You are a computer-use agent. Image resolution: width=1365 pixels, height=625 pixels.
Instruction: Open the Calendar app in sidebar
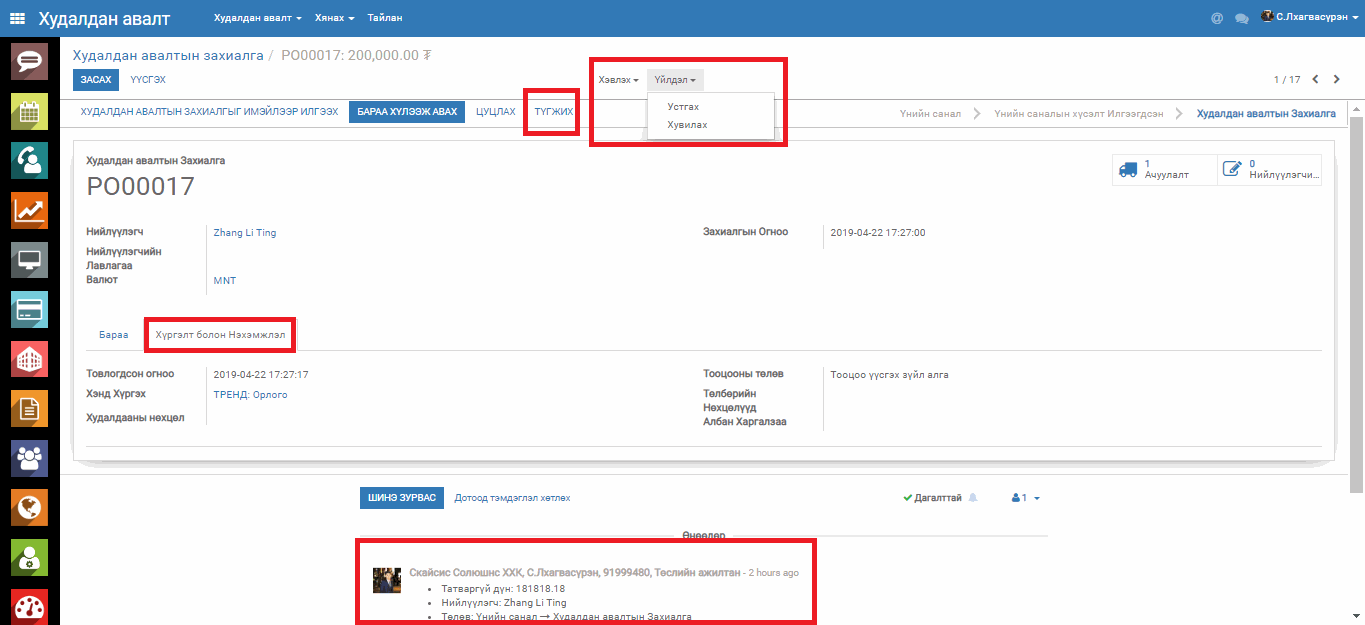(x=29, y=111)
